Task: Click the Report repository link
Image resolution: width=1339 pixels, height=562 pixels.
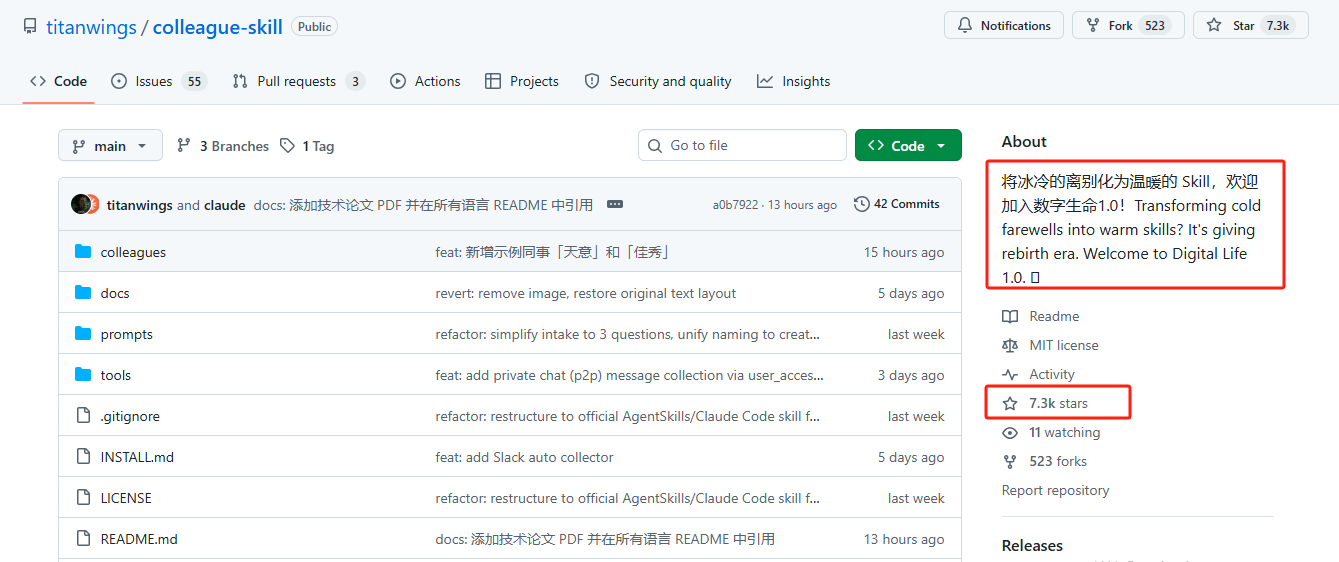Action: click(x=1055, y=490)
